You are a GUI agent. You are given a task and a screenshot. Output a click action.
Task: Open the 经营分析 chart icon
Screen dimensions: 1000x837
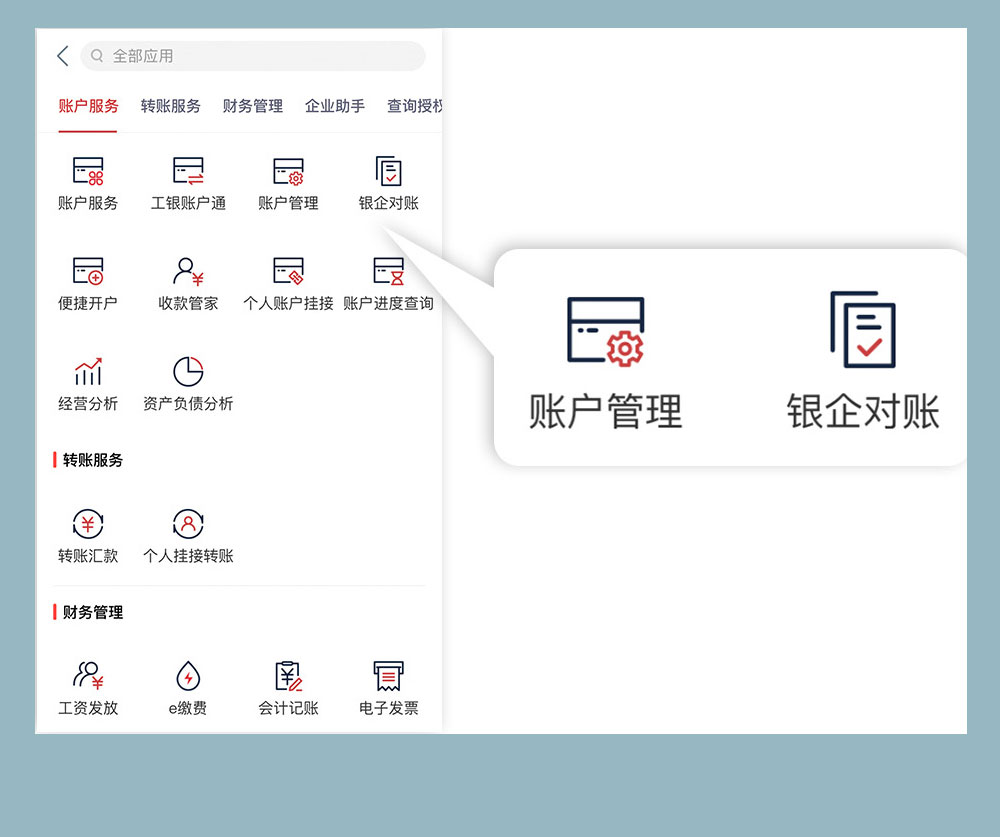pos(88,372)
